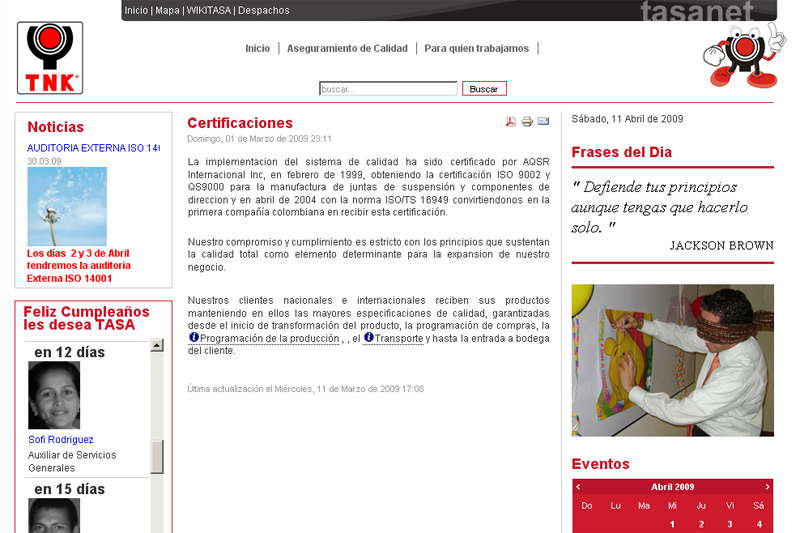Image resolution: width=800 pixels, height=533 pixels.
Task: Click red text about auditoria Externa ISO 14001
Action: click(79, 266)
